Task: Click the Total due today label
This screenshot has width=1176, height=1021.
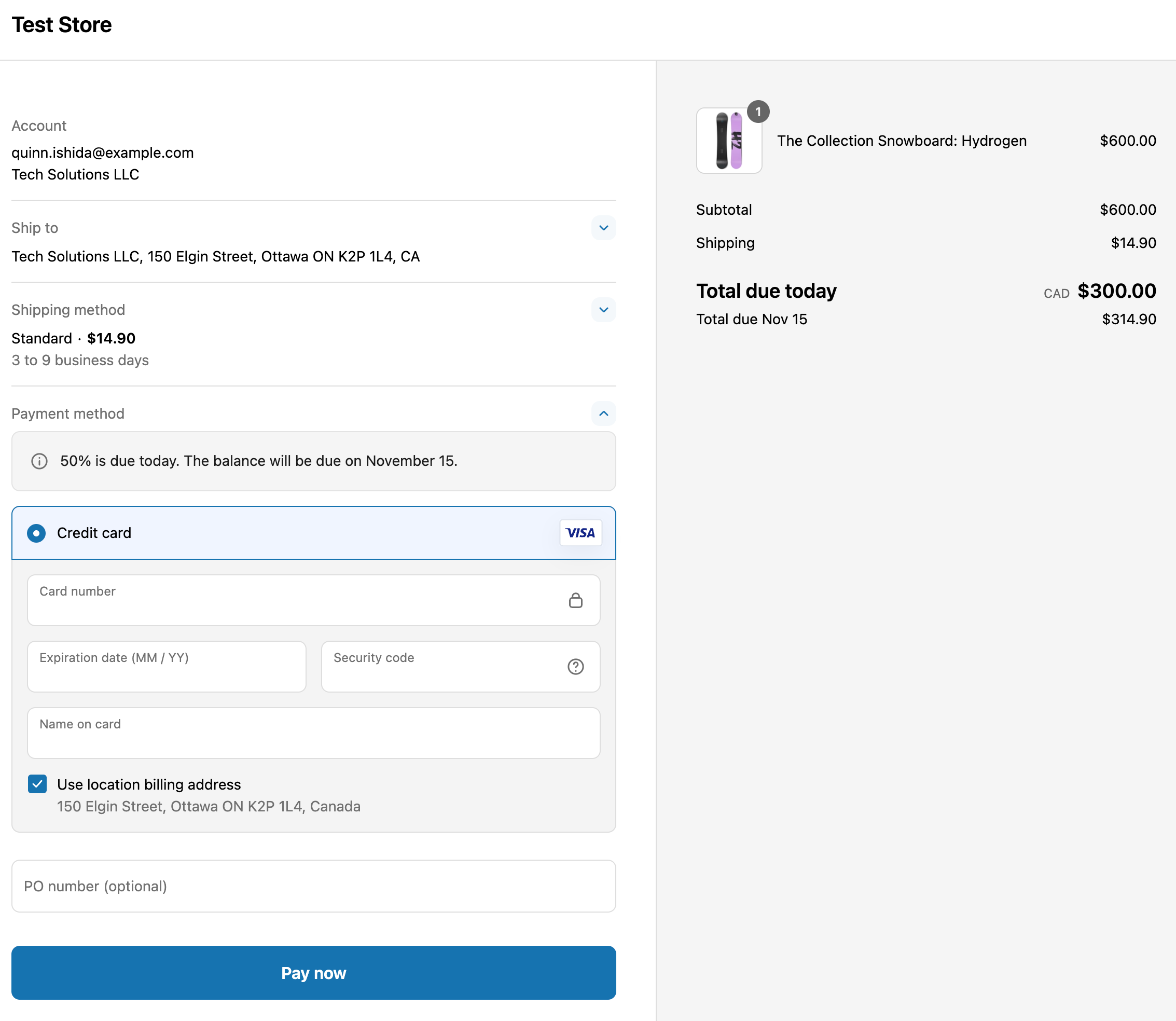Action: pyautogui.click(x=766, y=291)
